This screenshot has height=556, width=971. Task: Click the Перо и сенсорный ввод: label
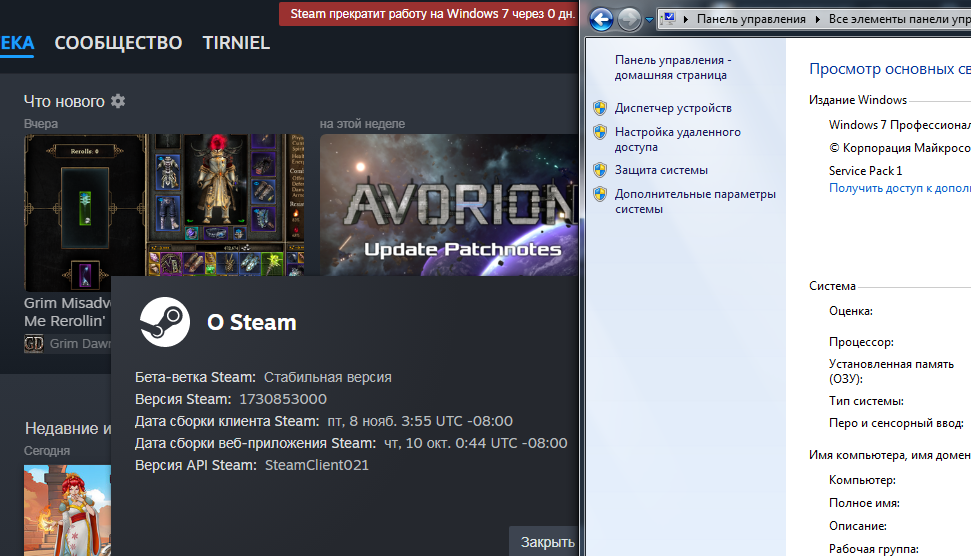click(x=896, y=423)
